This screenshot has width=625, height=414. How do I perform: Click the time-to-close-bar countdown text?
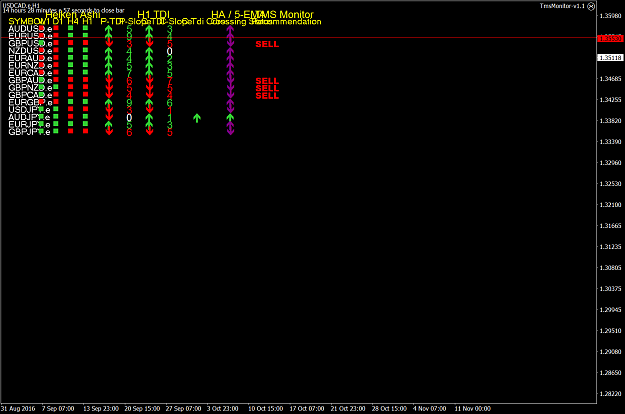63,10
